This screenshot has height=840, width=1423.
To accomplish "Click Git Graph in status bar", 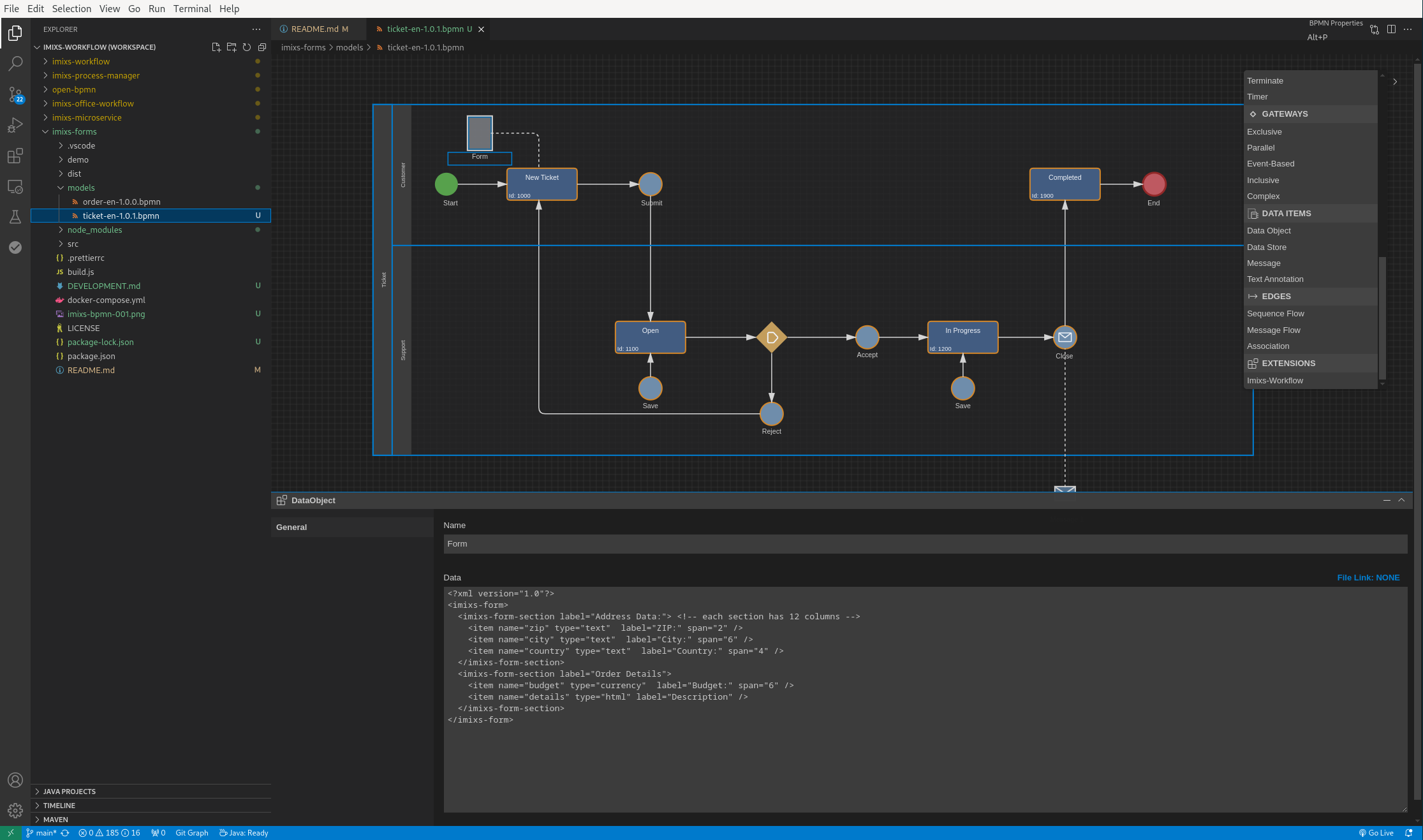I will click(x=192, y=833).
